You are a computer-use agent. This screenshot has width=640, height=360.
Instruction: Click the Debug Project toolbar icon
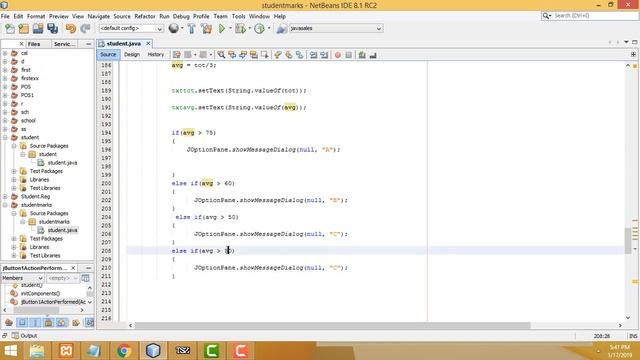240,29
